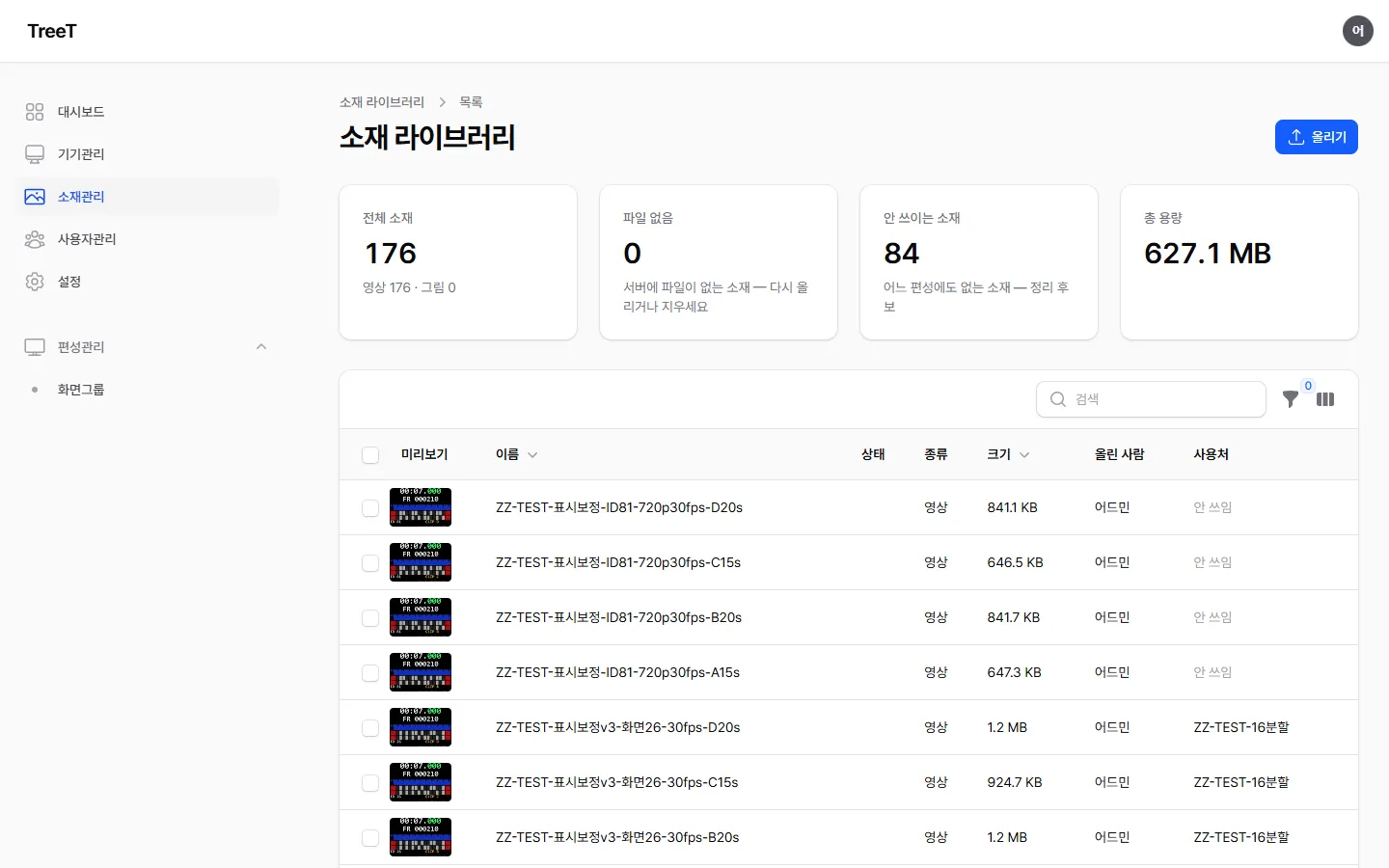The image size is (1389, 868).
Task: Click the 편성관리 display icon
Action: (35, 347)
